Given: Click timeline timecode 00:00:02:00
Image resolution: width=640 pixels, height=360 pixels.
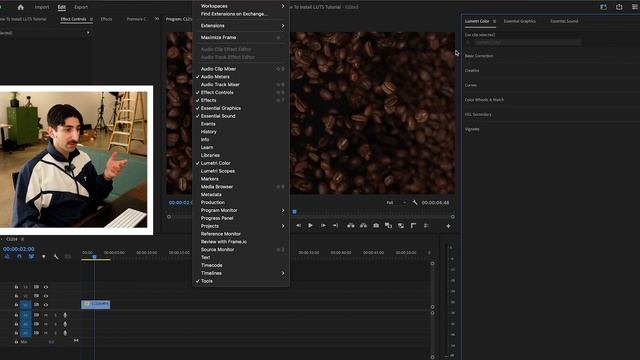Looking at the screenshot, I should pyautogui.click(x=19, y=249).
